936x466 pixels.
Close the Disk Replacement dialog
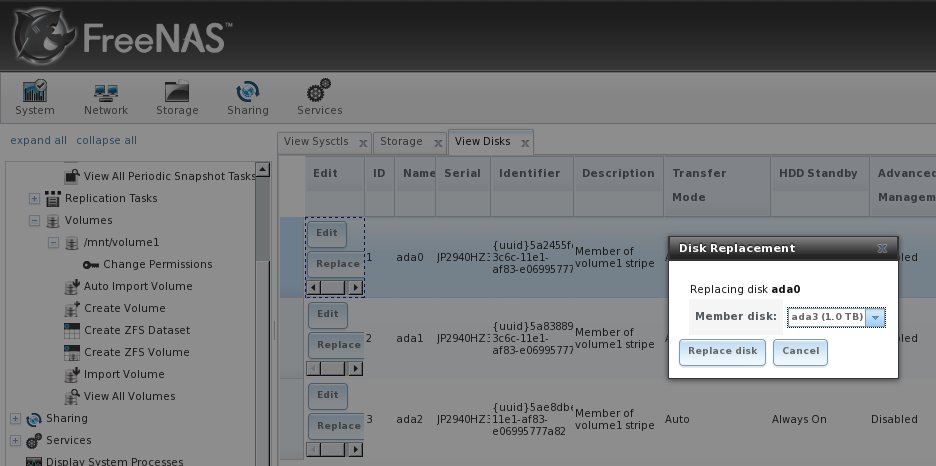pyautogui.click(x=882, y=249)
